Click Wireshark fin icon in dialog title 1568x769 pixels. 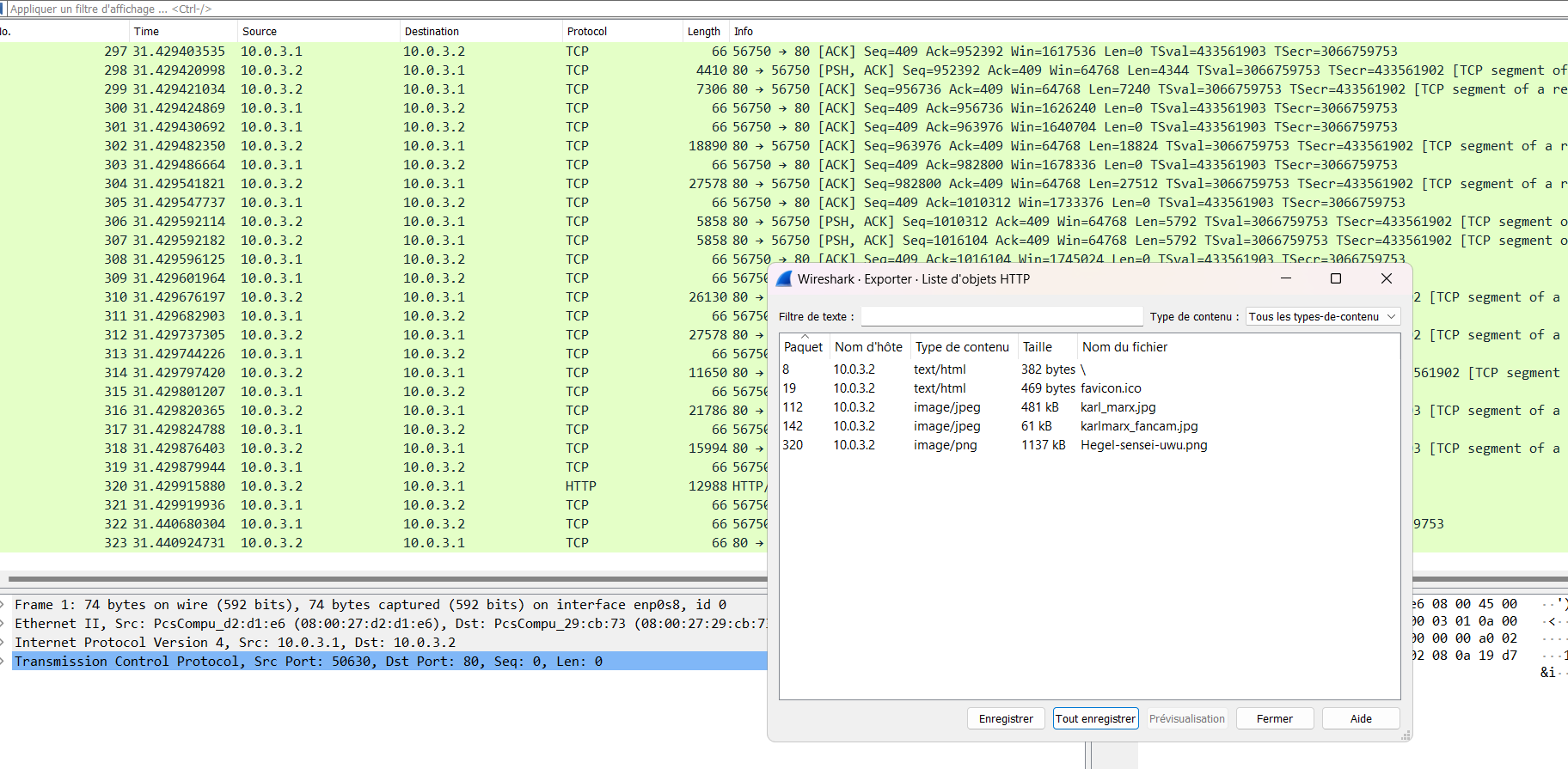(783, 279)
